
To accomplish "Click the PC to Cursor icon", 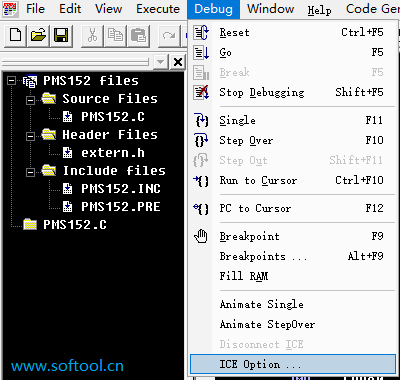I will coord(201,208).
